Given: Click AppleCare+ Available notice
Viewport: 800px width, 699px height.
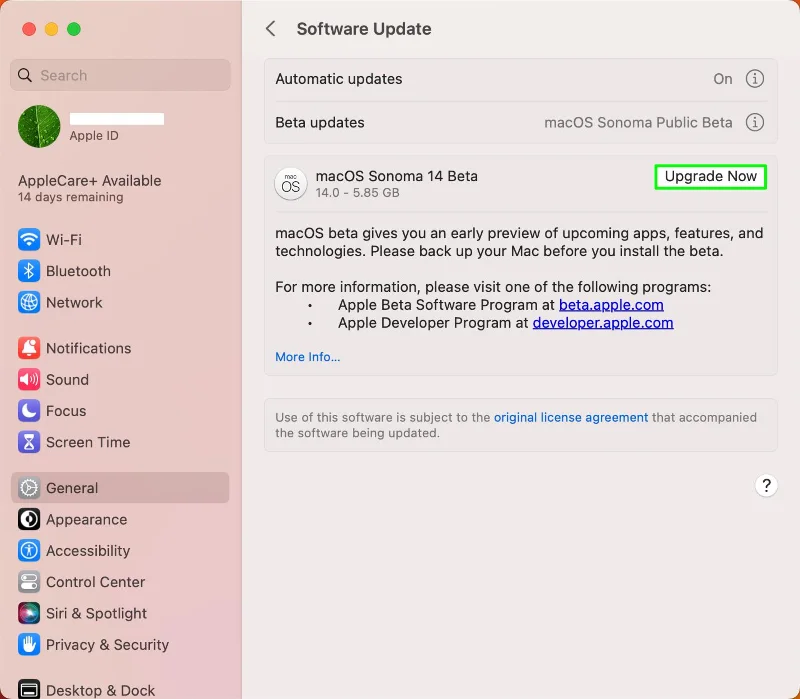Looking at the screenshot, I should point(89,181).
